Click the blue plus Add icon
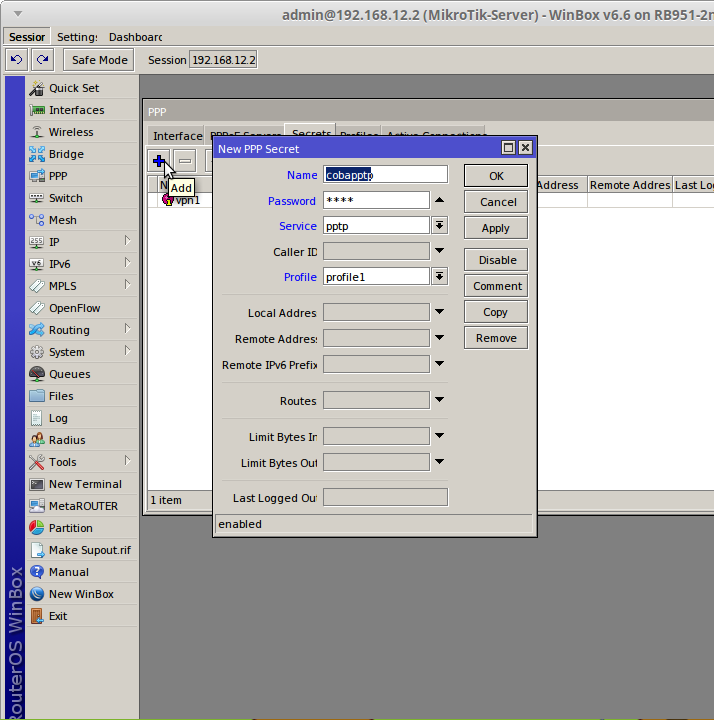The height and width of the screenshot is (720, 714). click(x=159, y=161)
